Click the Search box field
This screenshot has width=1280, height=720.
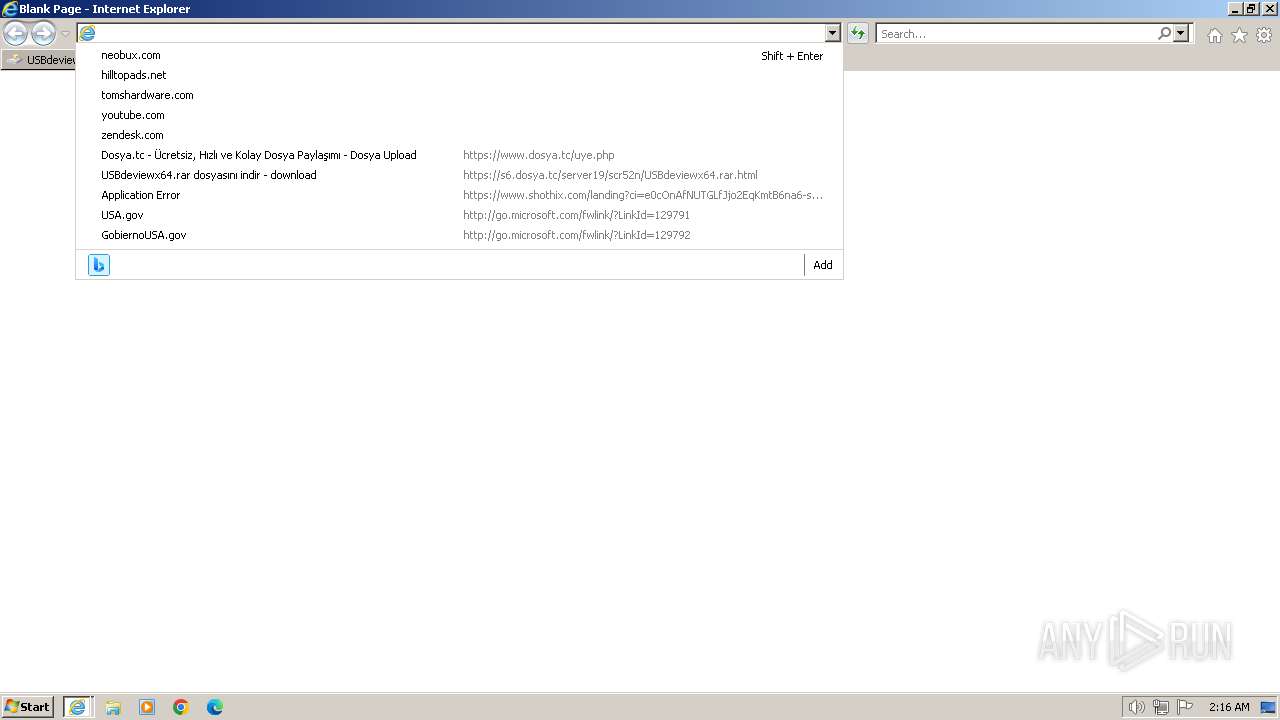(x=1016, y=34)
